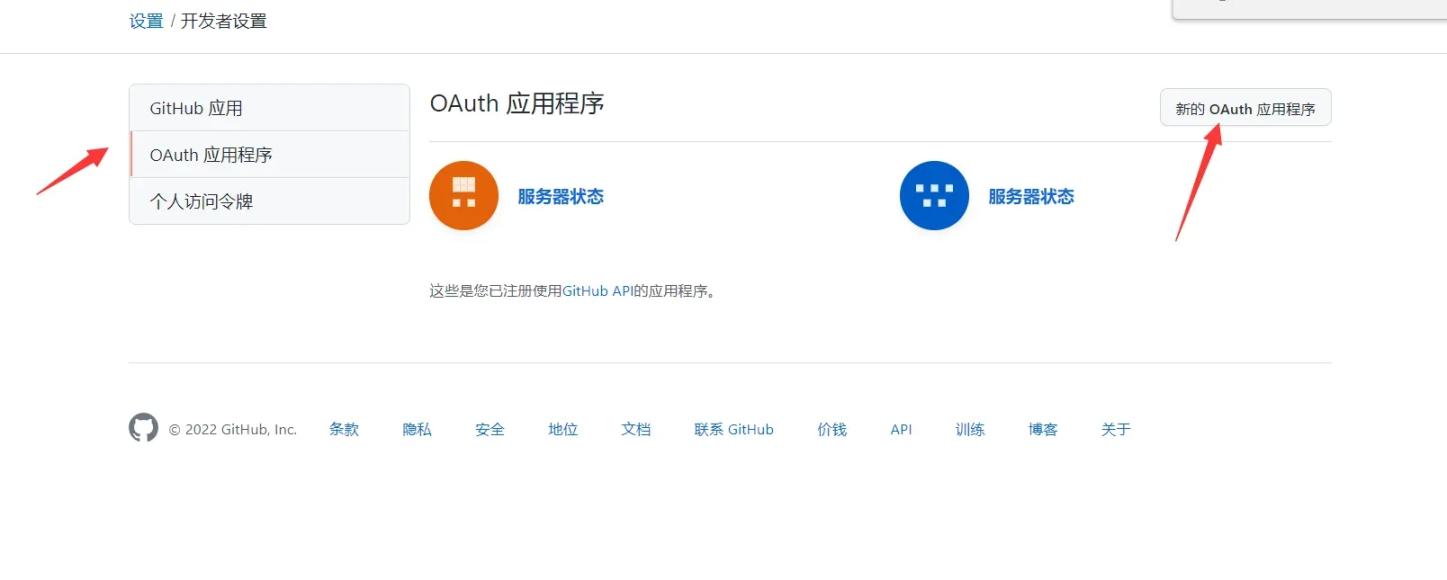Image resolution: width=1447 pixels, height=580 pixels.
Task: Open the 博客 footer link
Action: (1043, 429)
